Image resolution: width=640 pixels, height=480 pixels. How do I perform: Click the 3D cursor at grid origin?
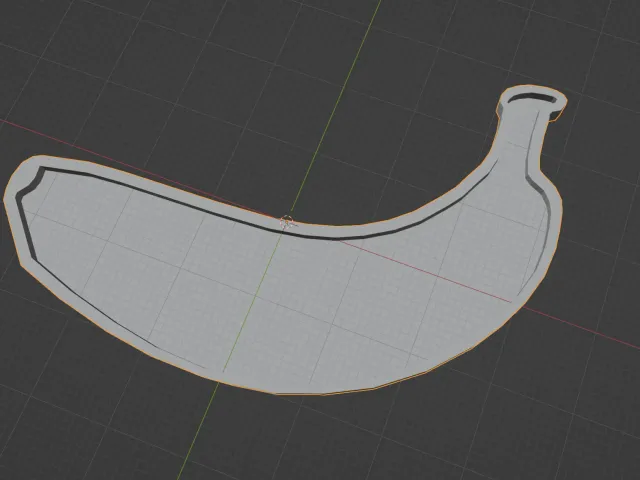tap(287, 222)
